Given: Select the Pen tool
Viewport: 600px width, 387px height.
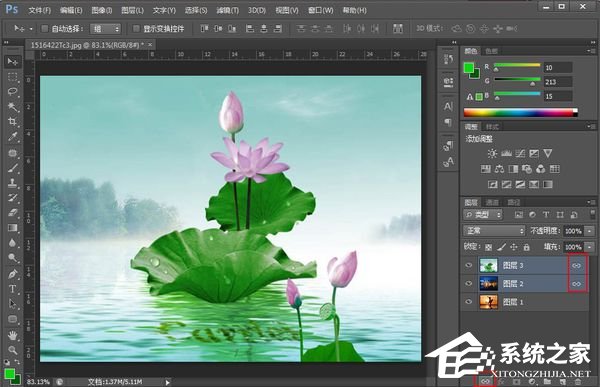Looking at the screenshot, I should pos(13,274).
